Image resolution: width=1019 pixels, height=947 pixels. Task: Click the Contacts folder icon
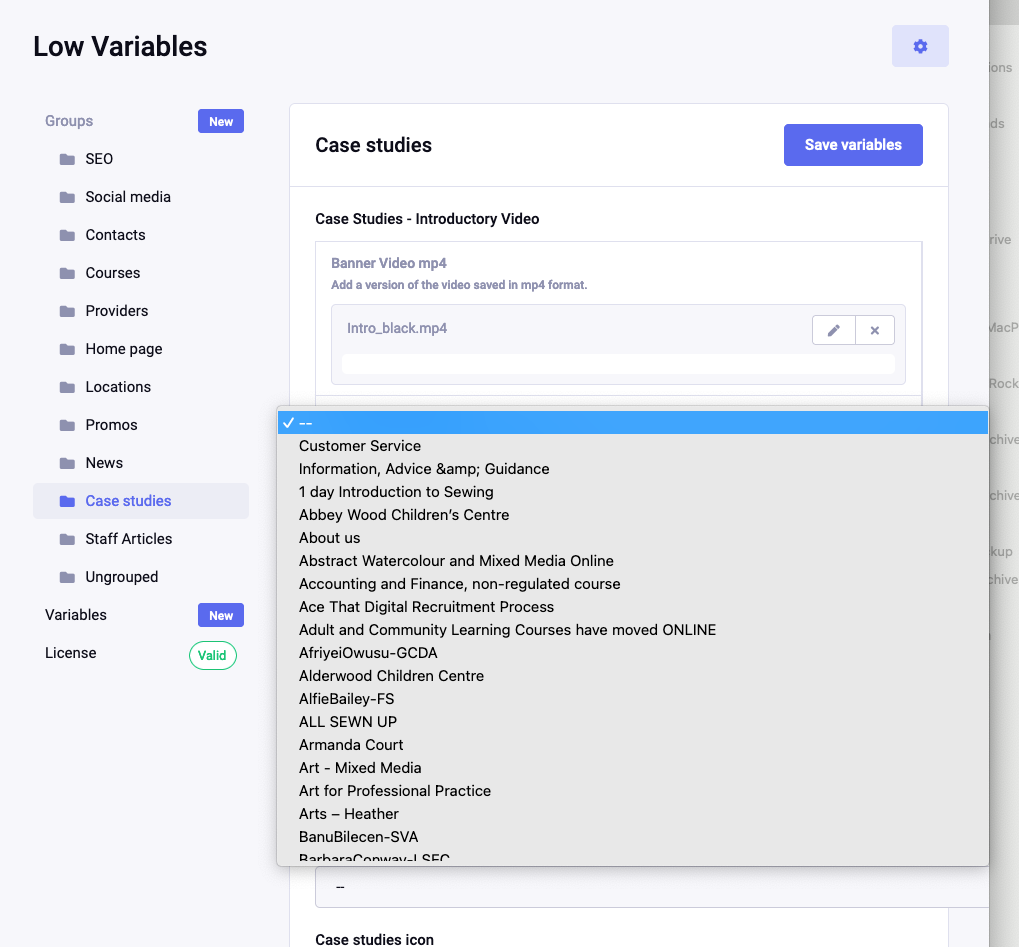click(67, 235)
